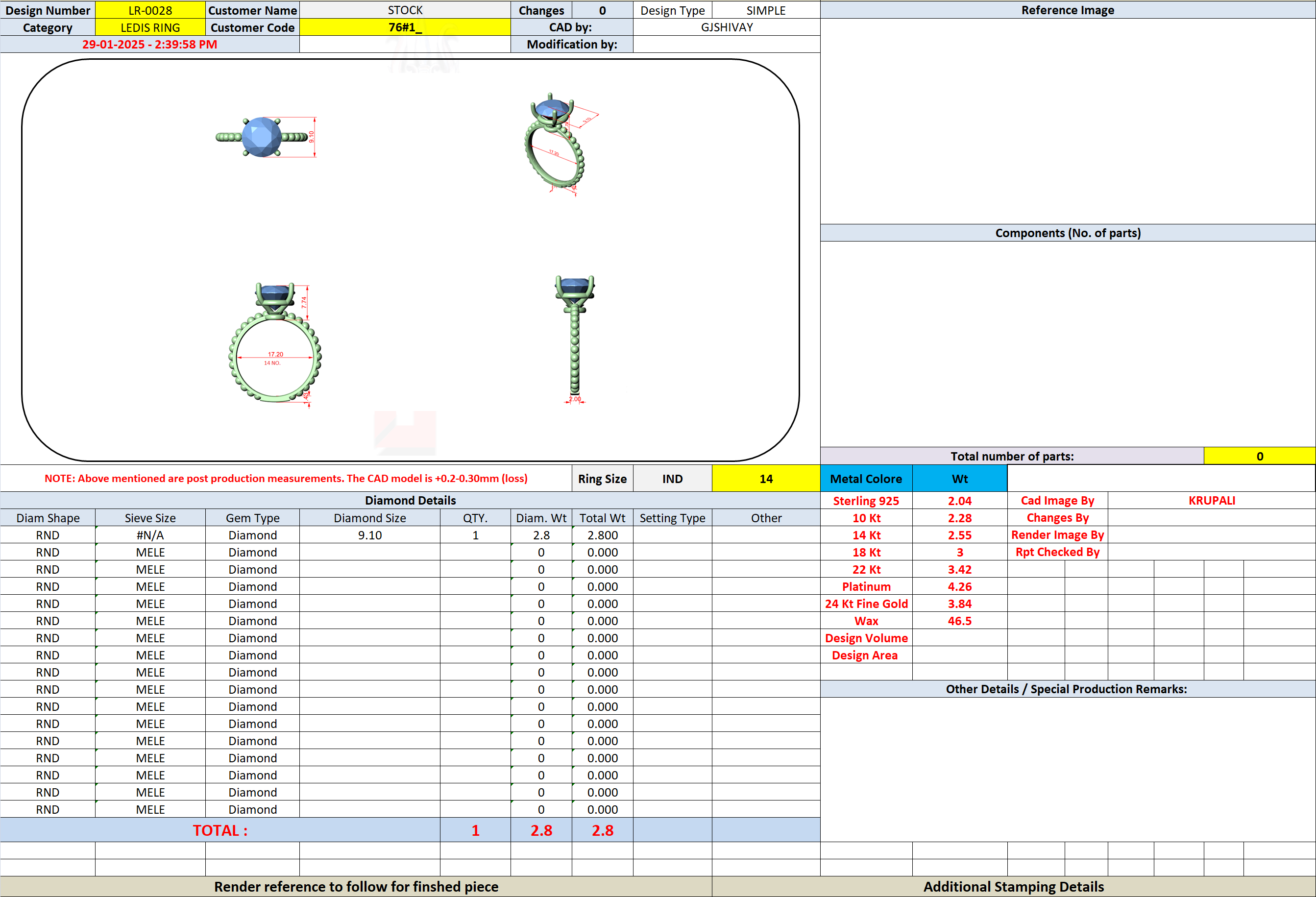
Task: Select the Rpt Checked By label
Action: tap(1057, 552)
